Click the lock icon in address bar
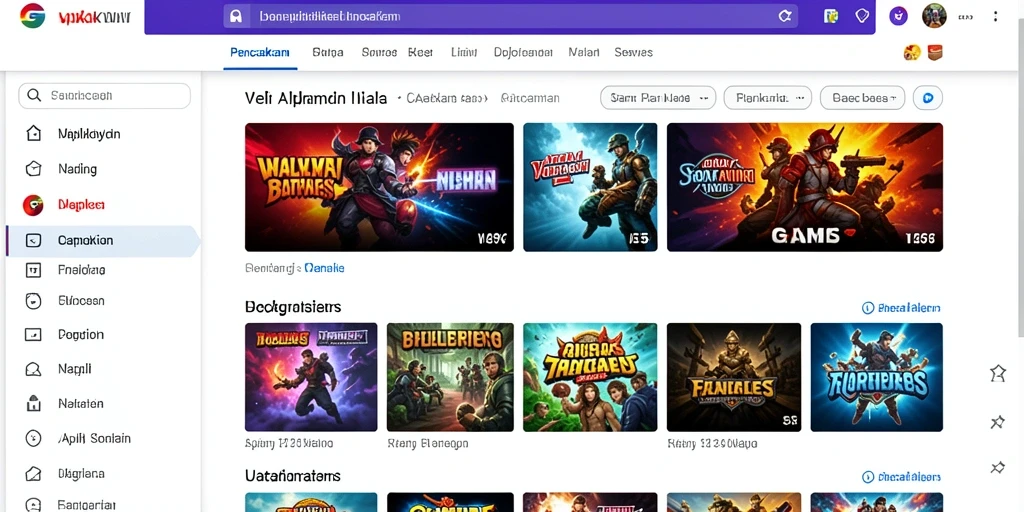Viewport: 1024px width, 512px height. (x=236, y=17)
